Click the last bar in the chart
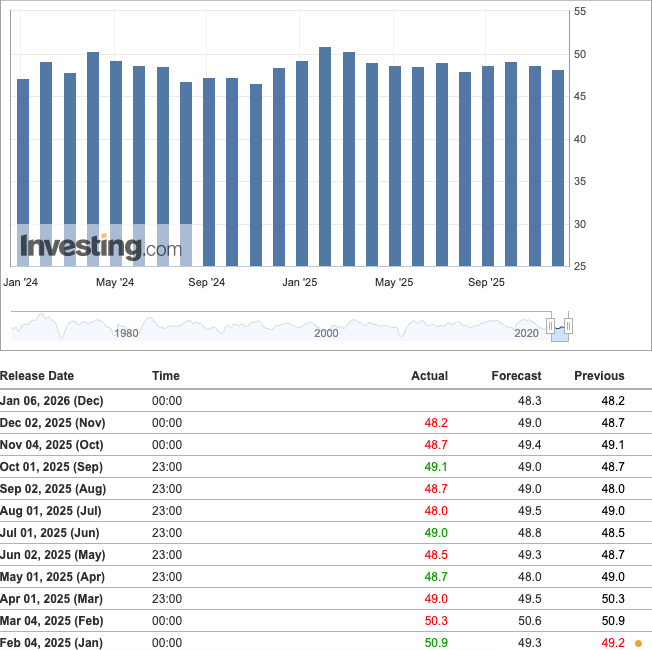 pos(558,168)
